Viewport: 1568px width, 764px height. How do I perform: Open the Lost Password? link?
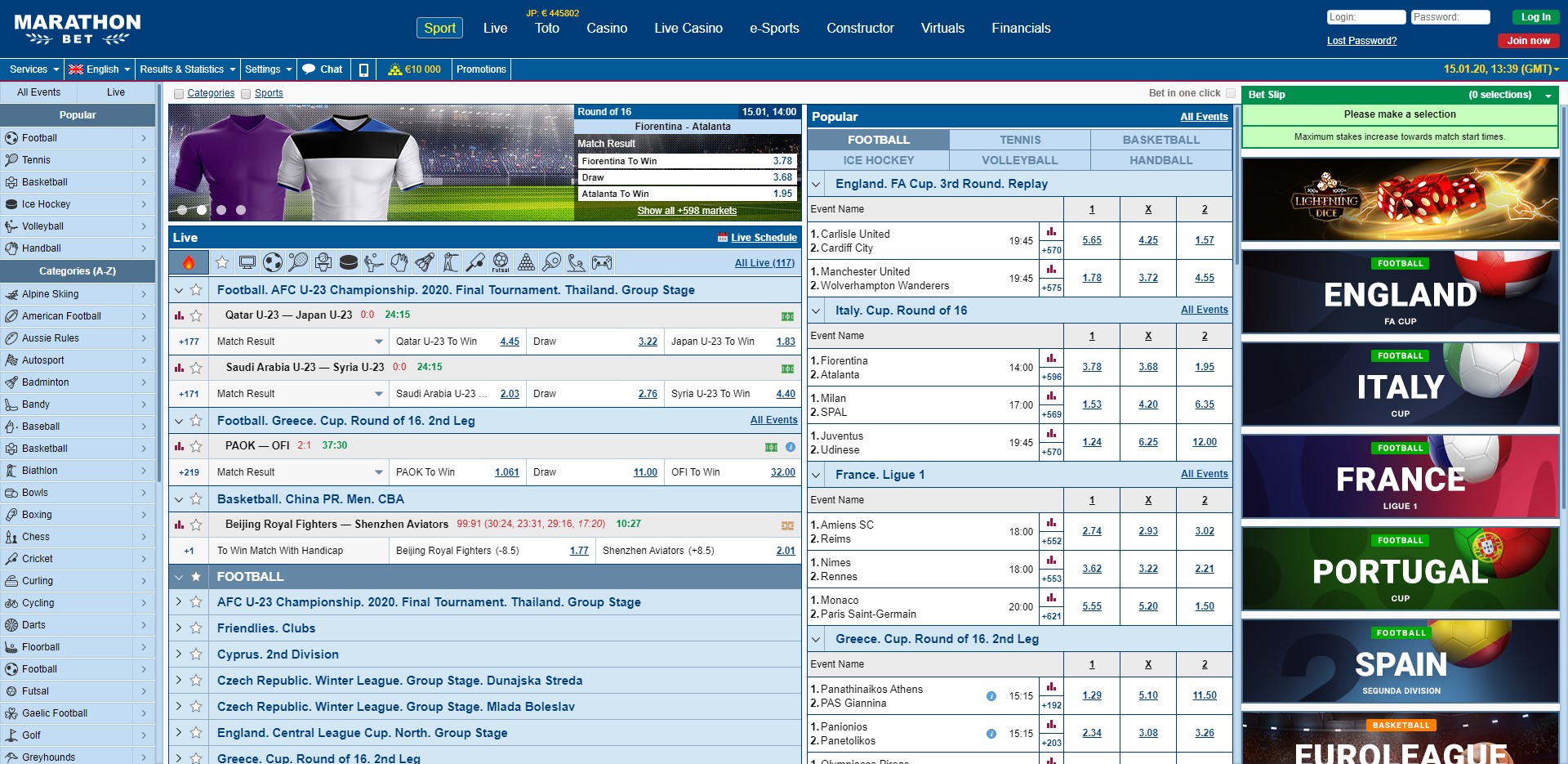click(1361, 41)
